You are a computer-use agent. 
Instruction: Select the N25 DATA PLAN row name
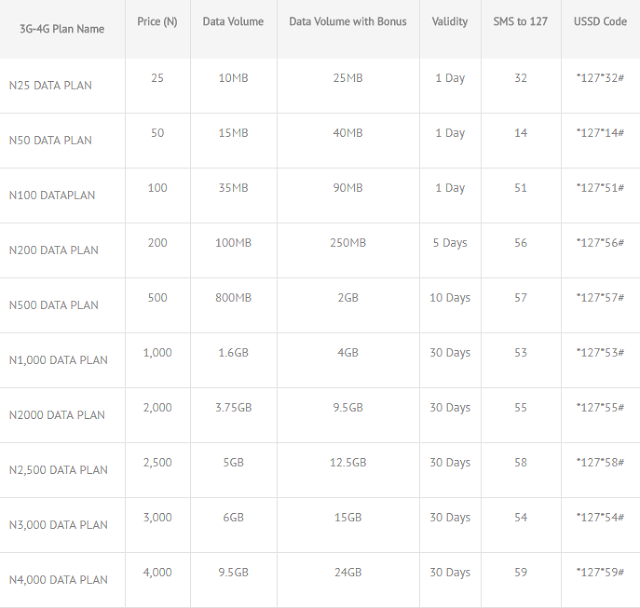pos(50,85)
